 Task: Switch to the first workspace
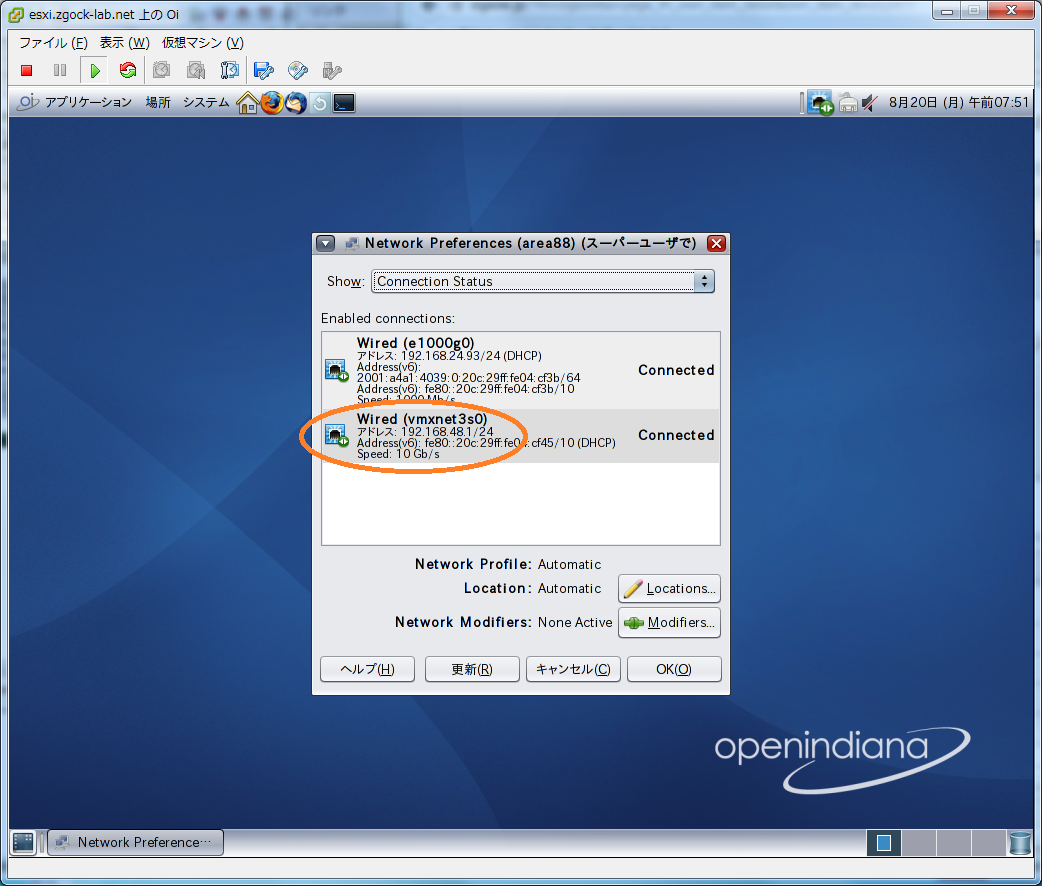[884, 843]
